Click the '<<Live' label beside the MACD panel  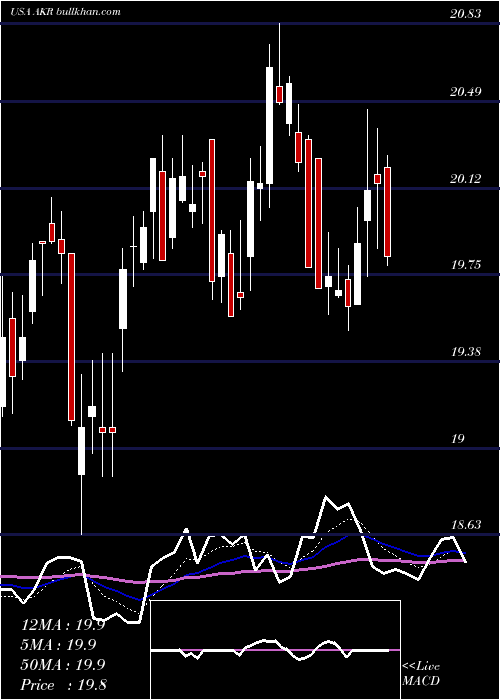421,667
